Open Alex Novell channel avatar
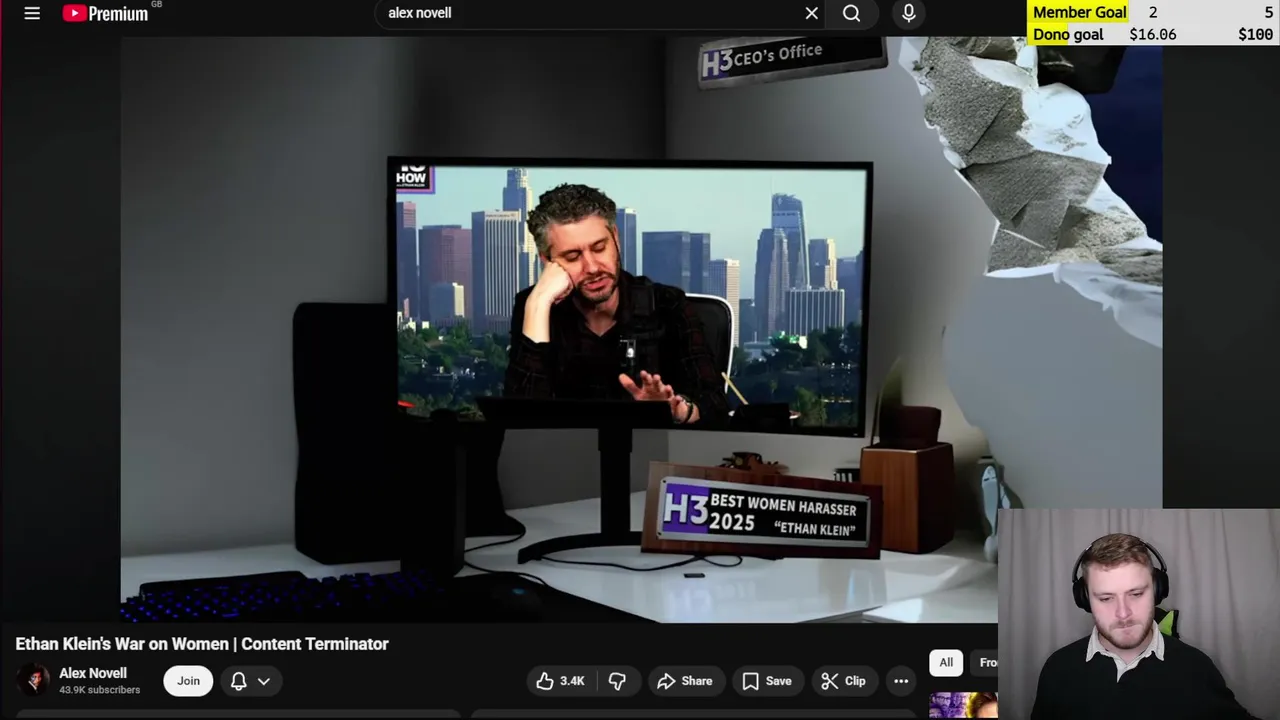The image size is (1280, 720). coord(33,680)
